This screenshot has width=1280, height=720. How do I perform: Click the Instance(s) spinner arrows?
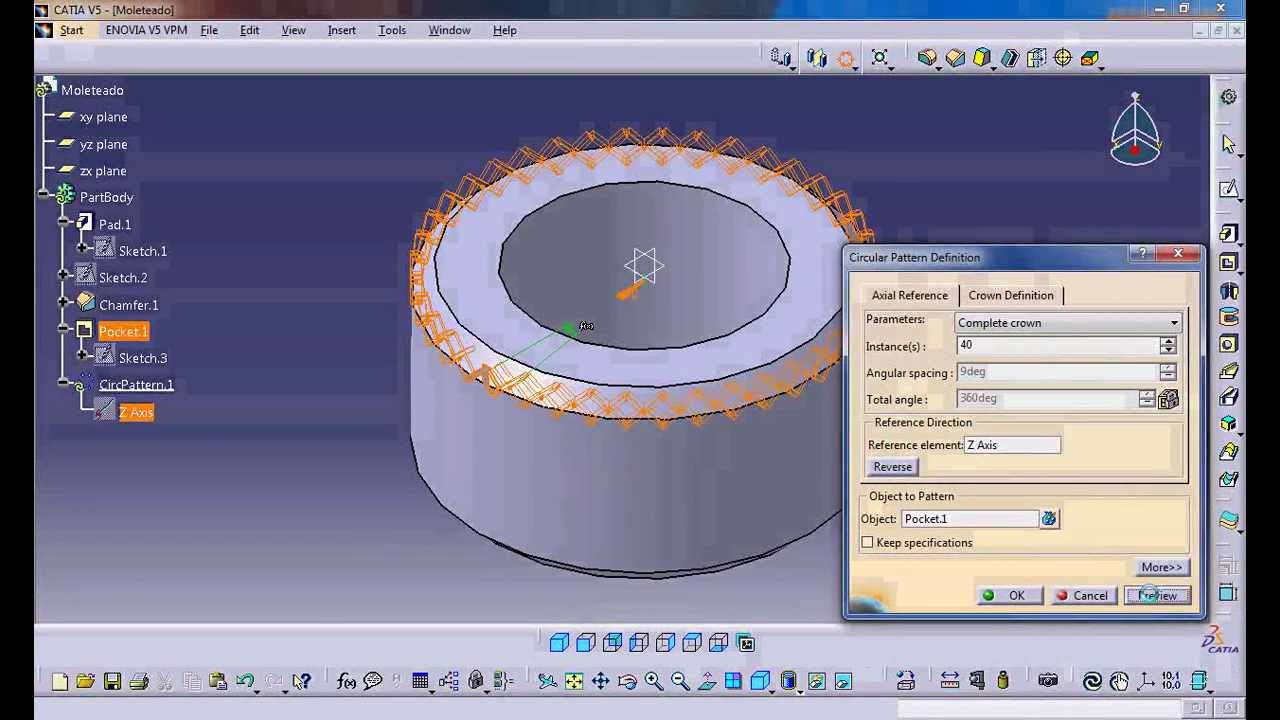click(x=1168, y=346)
